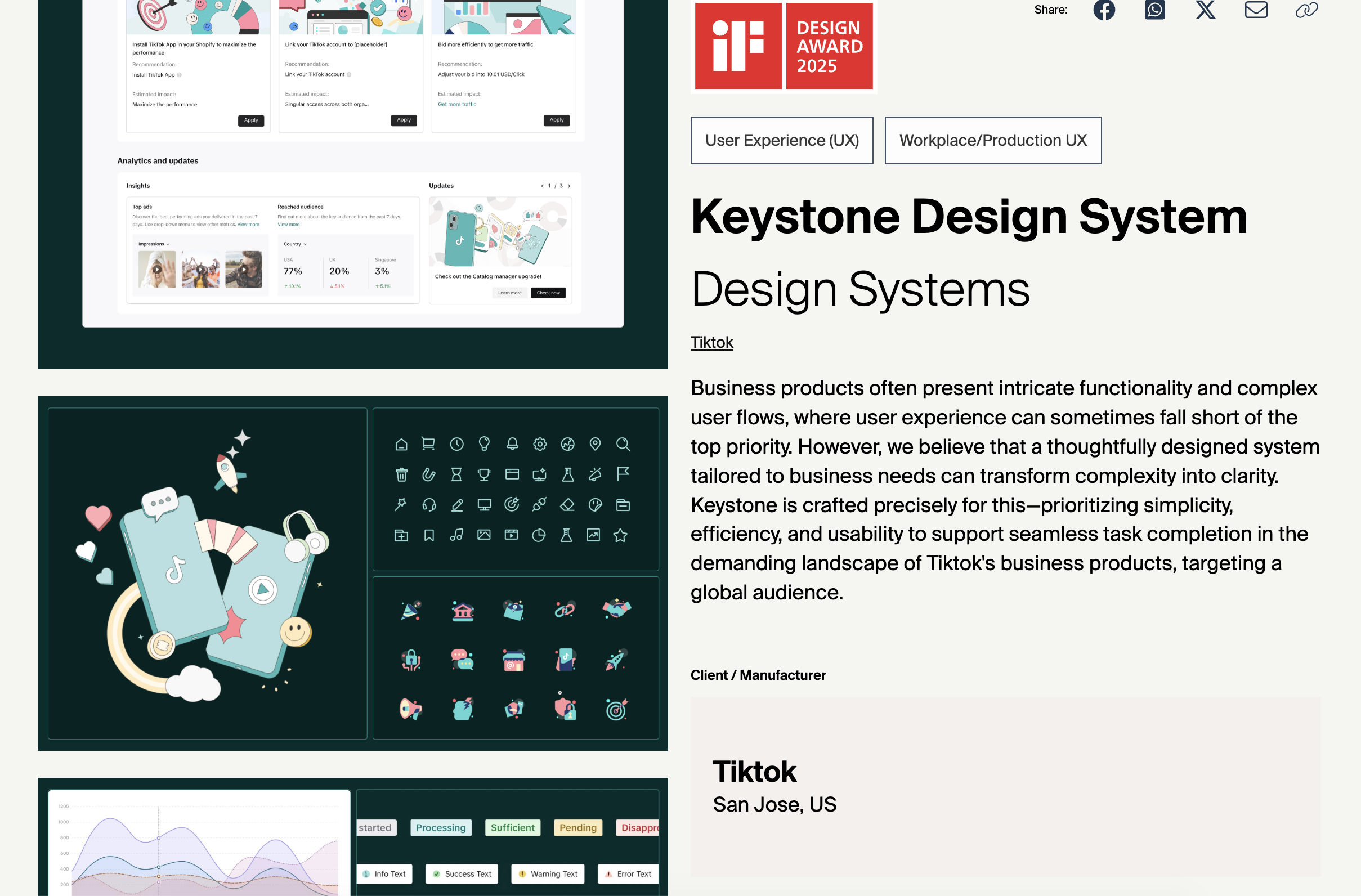Click the pink bank building illustration icon
Screen dimensions: 1361x896
point(463,611)
